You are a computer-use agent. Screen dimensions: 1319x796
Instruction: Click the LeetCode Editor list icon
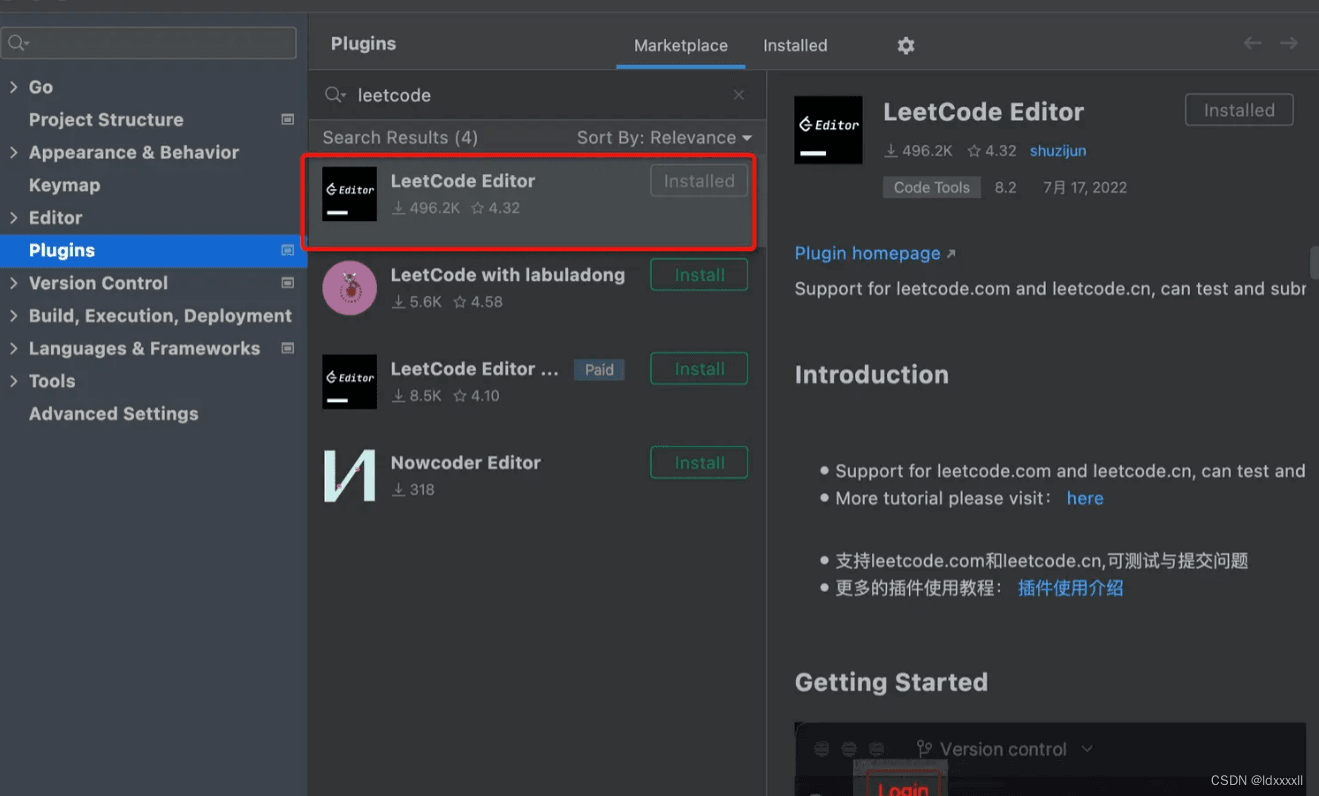349,194
